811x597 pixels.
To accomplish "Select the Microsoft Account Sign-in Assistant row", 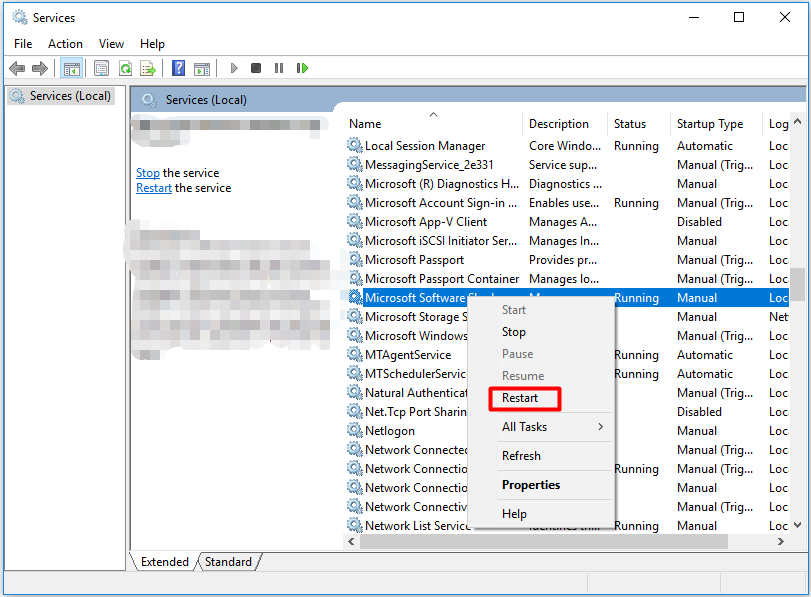I will pyautogui.click(x=566, y=203).
